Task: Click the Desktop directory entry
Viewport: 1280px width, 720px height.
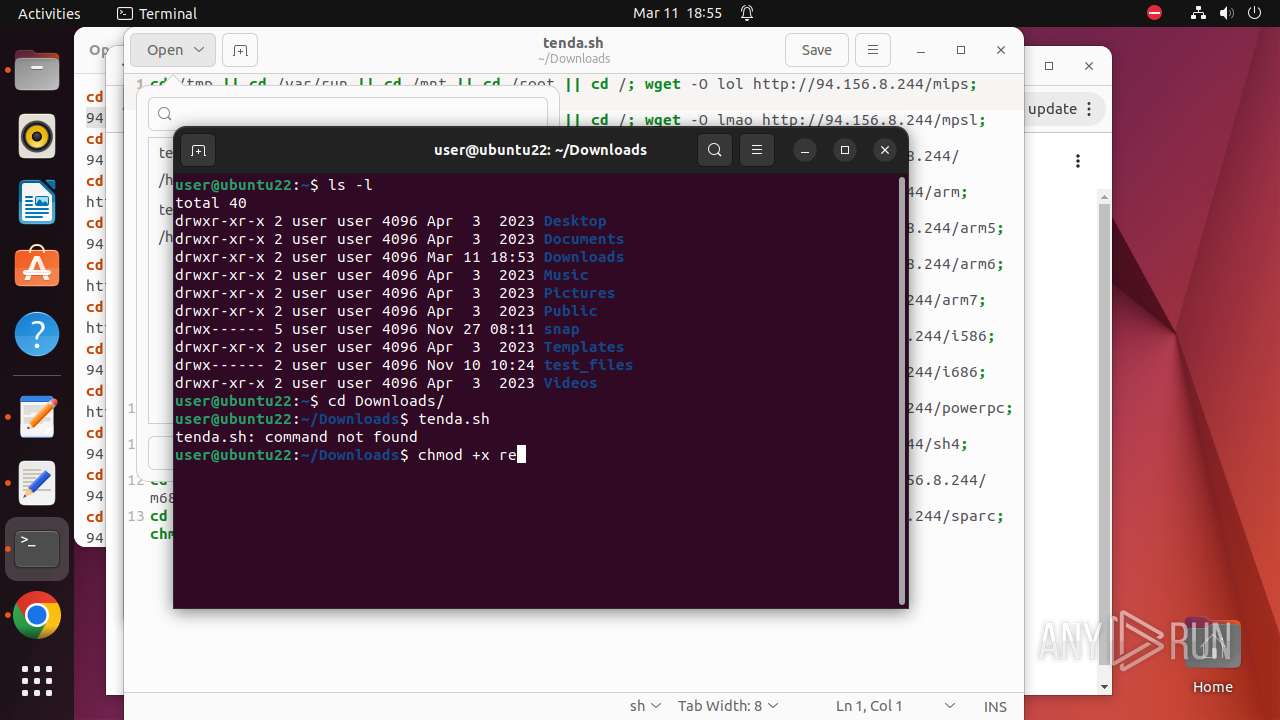Action: tap(575, 221)
